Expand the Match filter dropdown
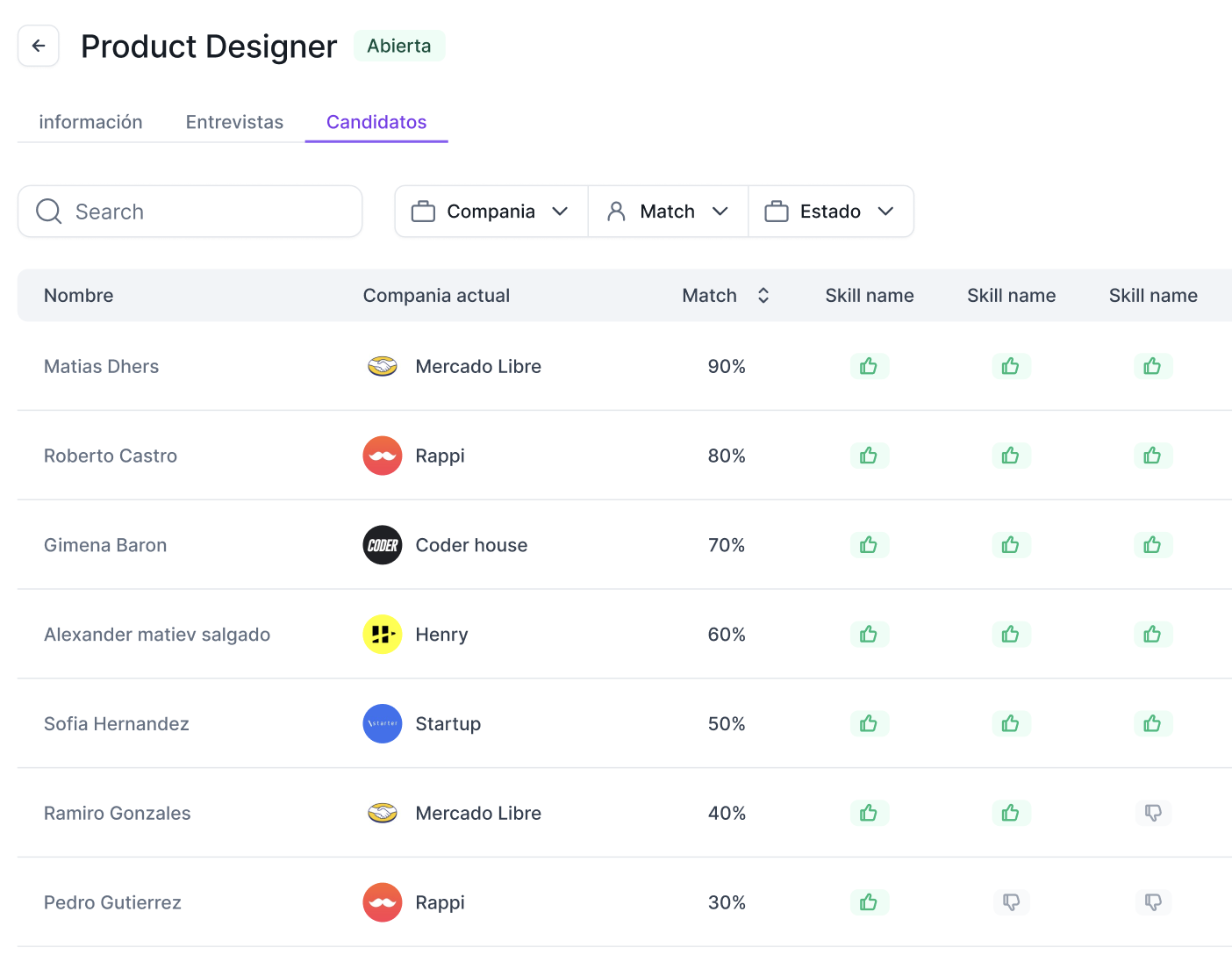The height and width of the screenshot is (955, 1232). click(x=668, y=212)
